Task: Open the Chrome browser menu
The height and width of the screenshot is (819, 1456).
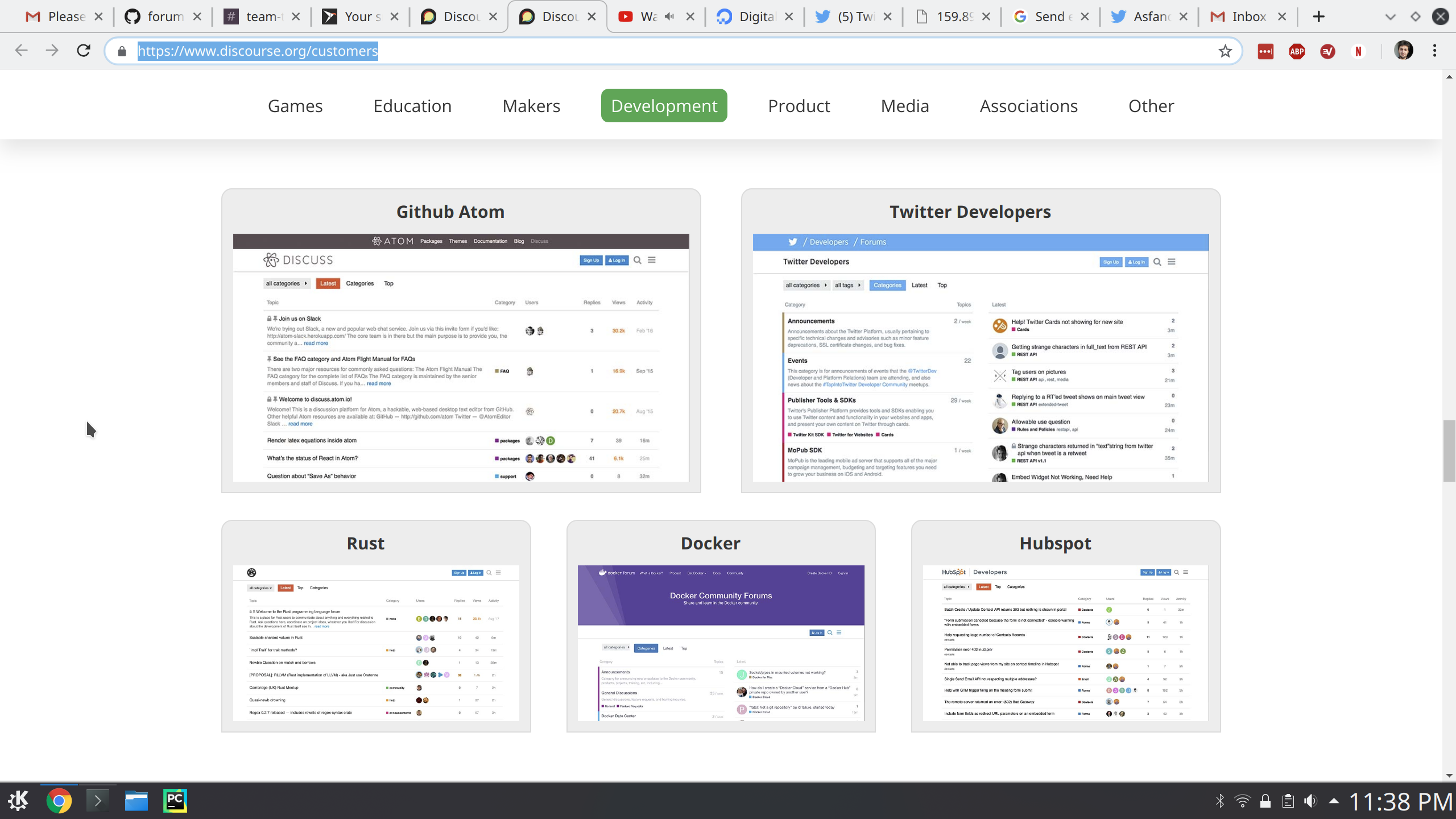Action: click(x=1434, y=51)
